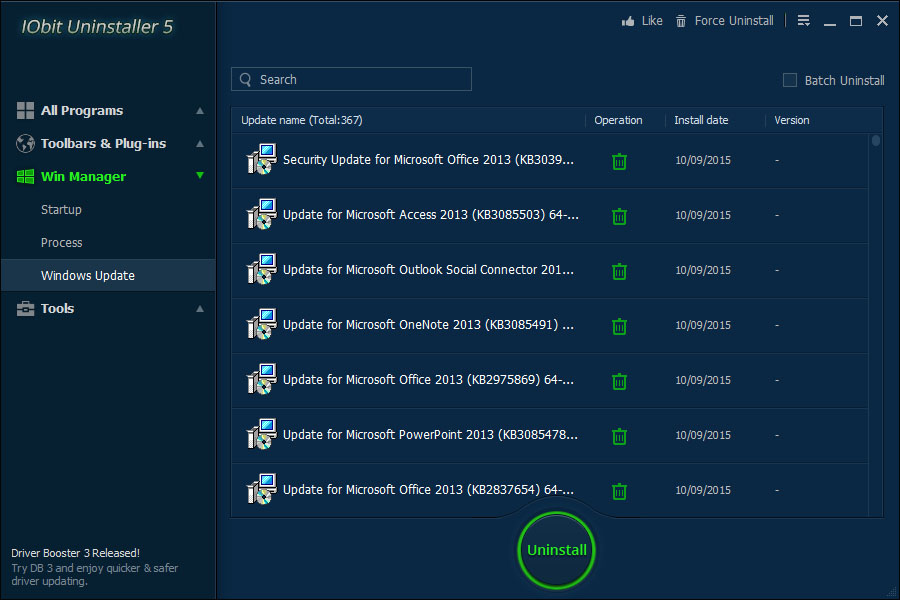This screenshot has height=600, width=900.
Task: Select Process in the sidebar
Action: (x=61, y=243)
